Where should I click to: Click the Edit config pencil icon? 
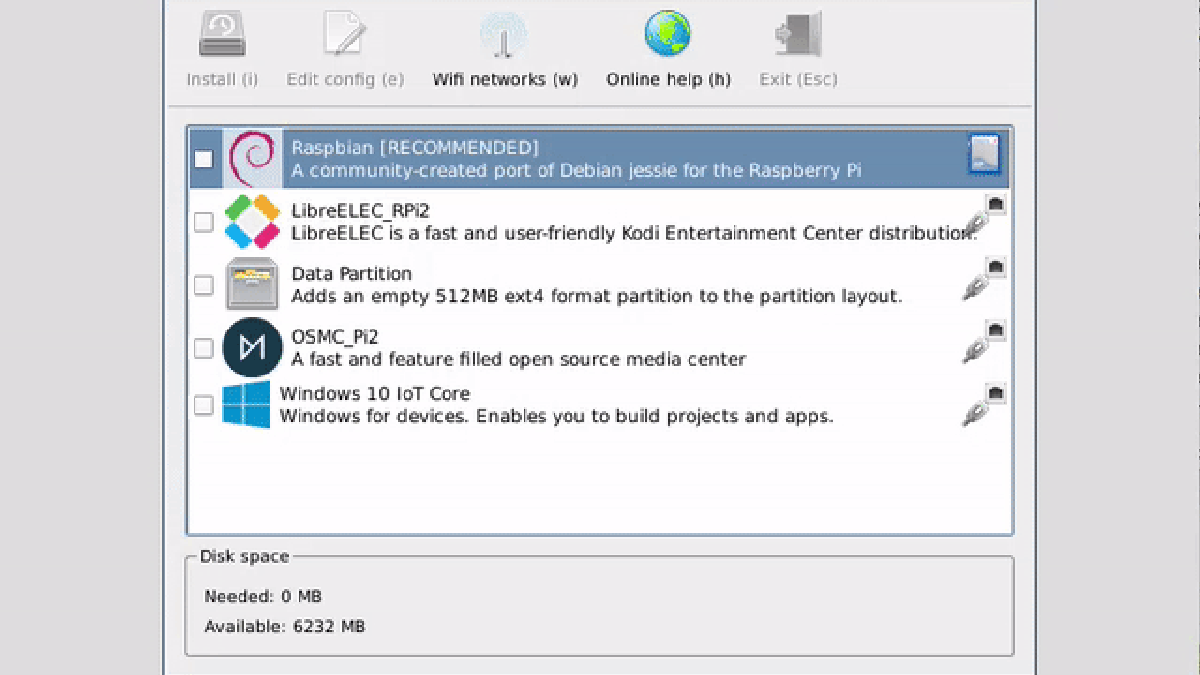coord(345,33)
